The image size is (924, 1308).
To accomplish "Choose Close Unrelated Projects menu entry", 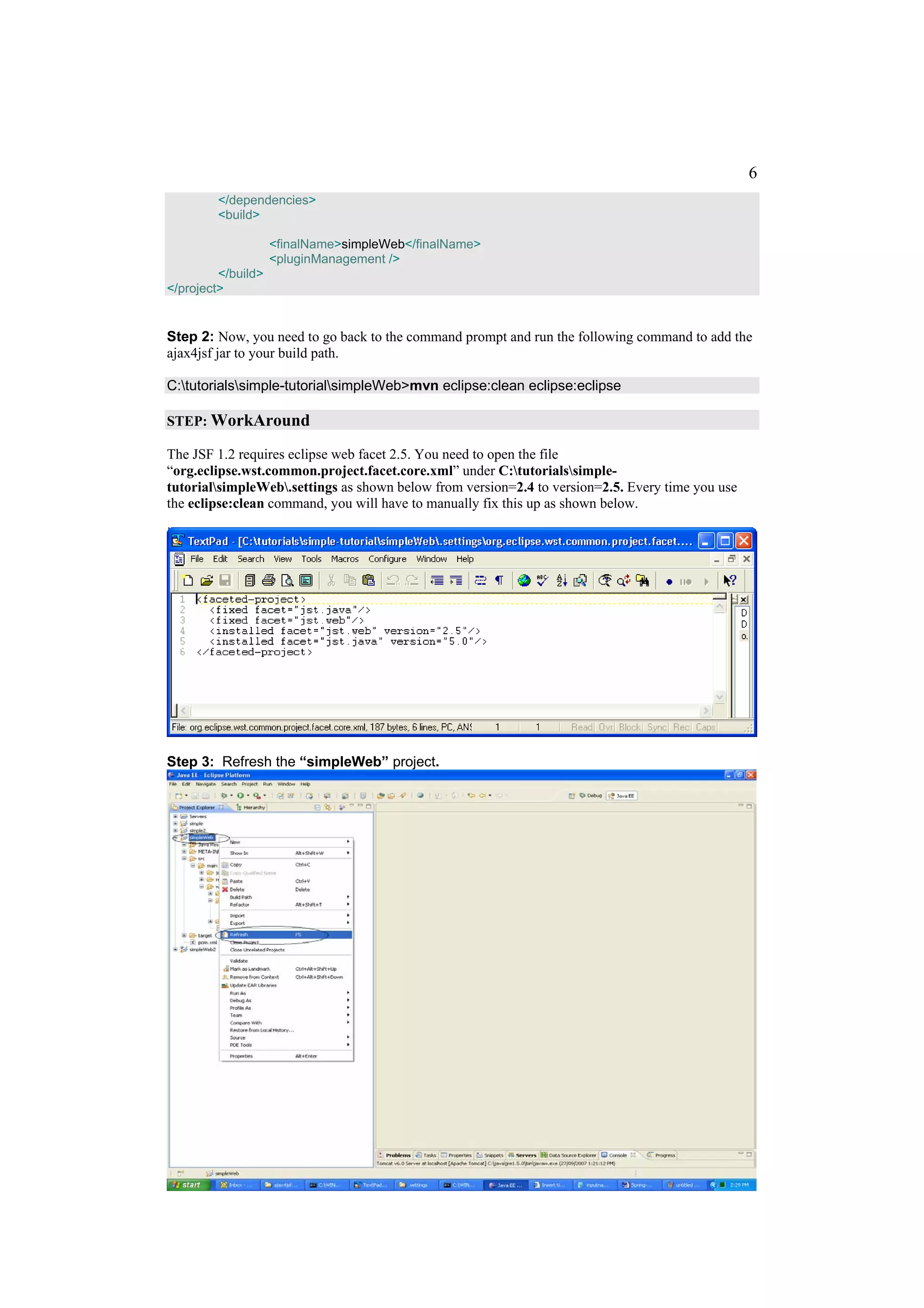I will point(286,950).
